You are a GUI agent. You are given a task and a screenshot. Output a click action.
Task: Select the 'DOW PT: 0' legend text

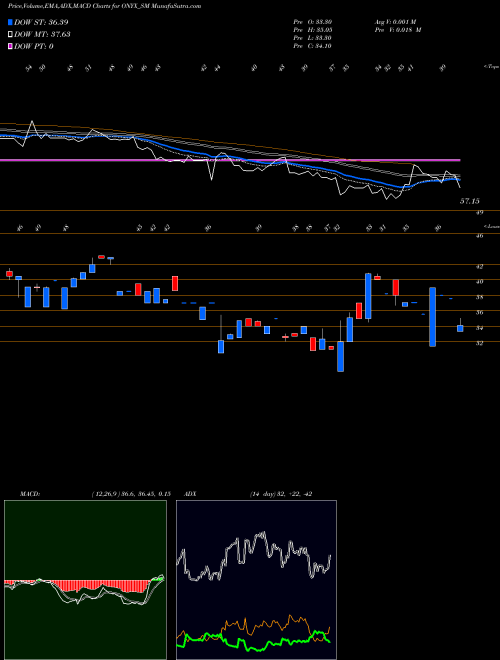[34, 46]
